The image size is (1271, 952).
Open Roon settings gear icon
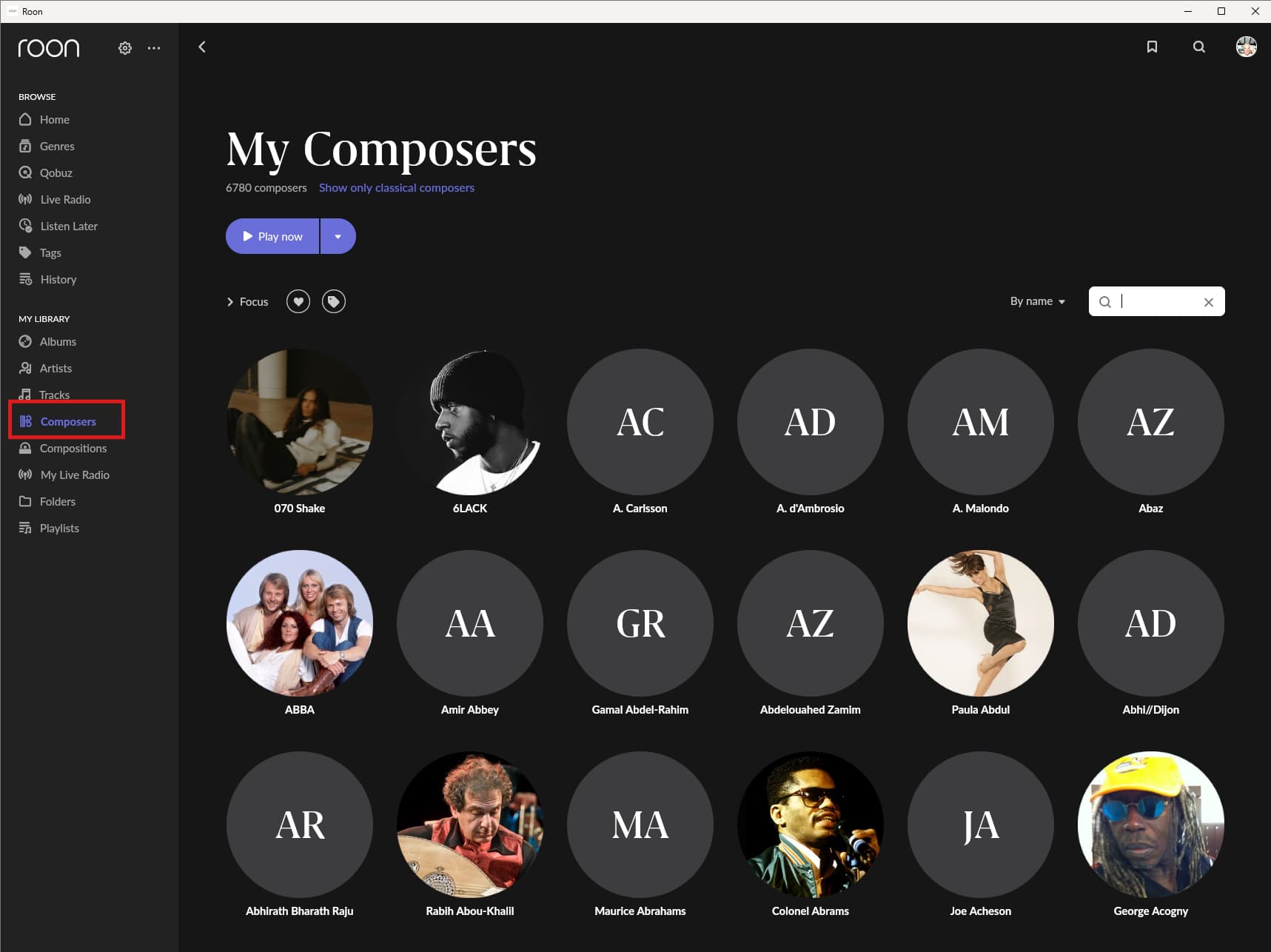125,48
